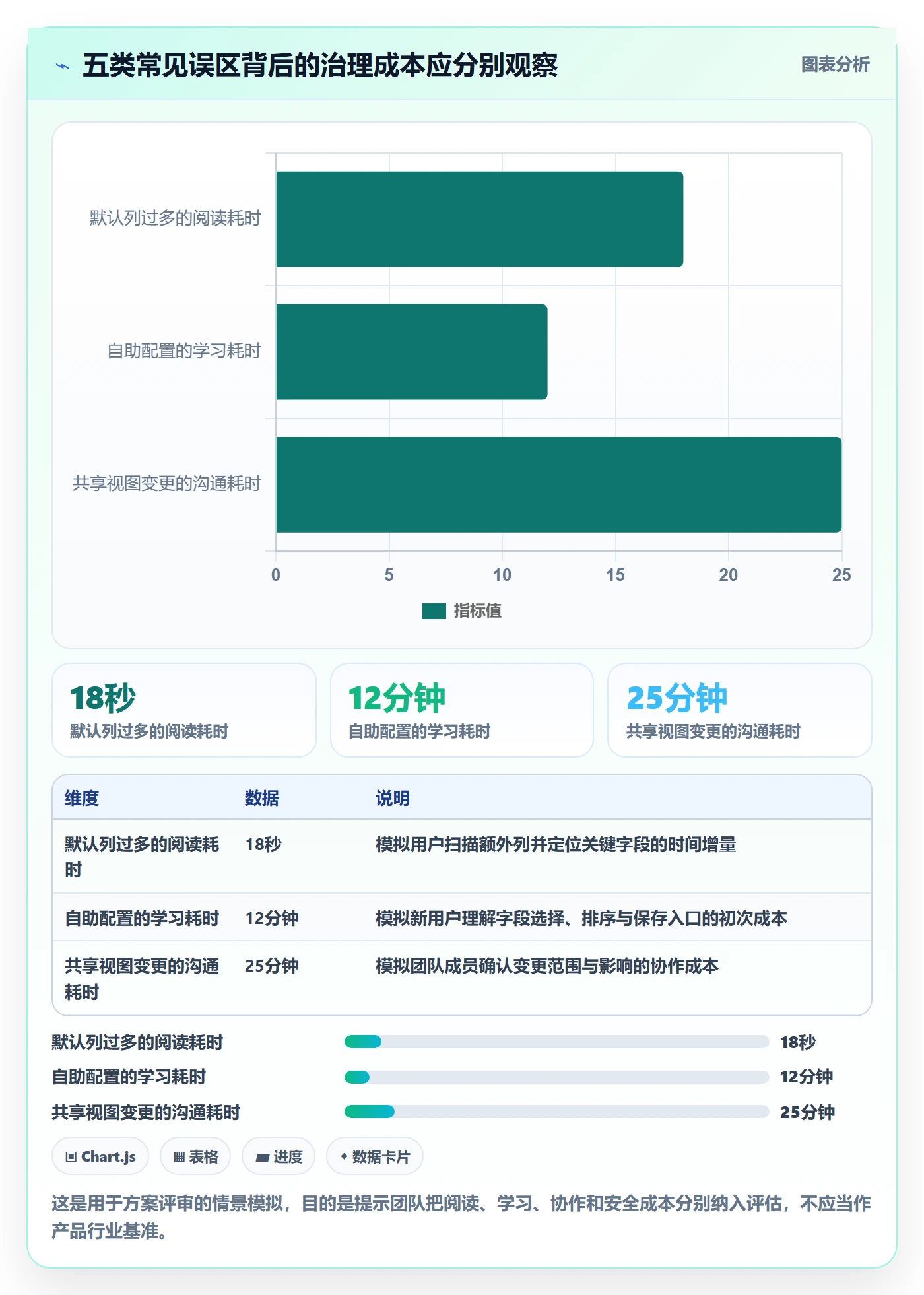Select the 25分钟 table cell

pyautogui.click(x=272, y=966)
